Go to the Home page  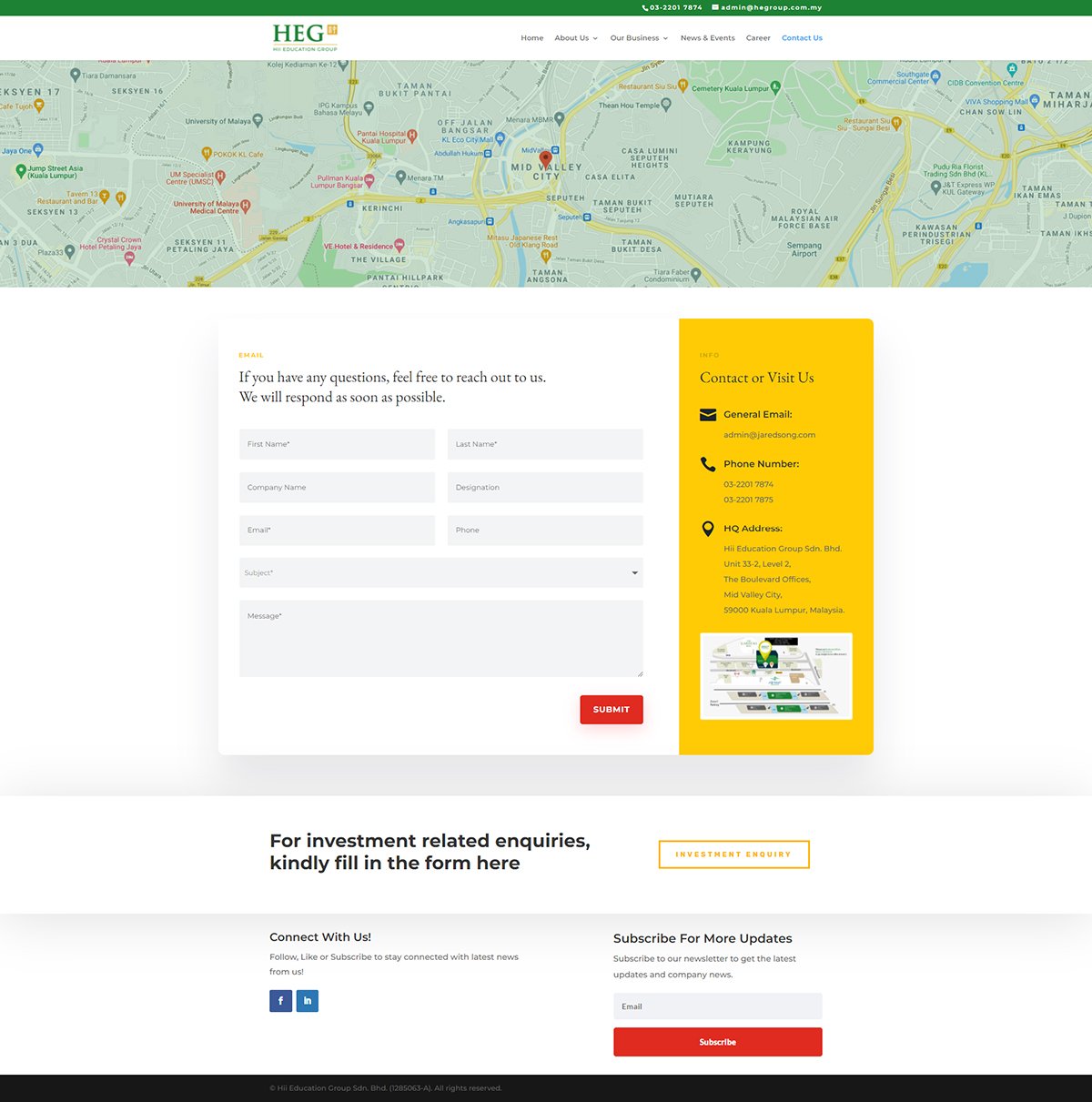pyautogui.click(x=531, y=38)
